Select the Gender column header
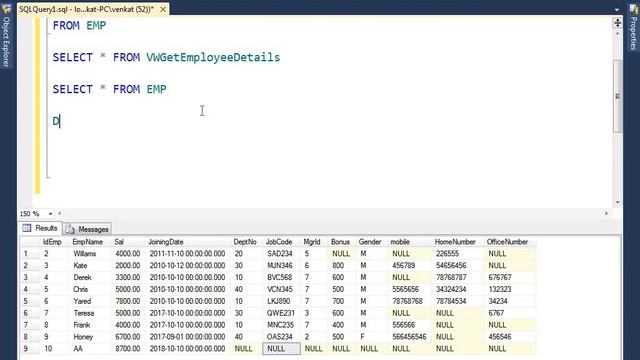 coord(372,242)
